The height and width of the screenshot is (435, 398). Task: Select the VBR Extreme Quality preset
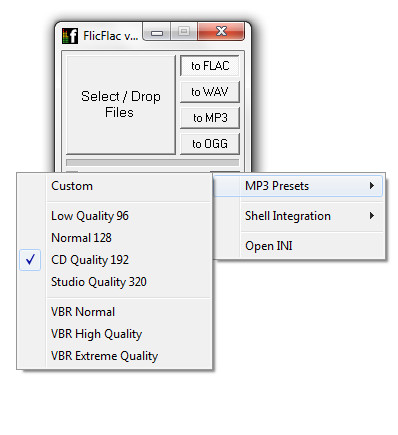tap(114, 356)
